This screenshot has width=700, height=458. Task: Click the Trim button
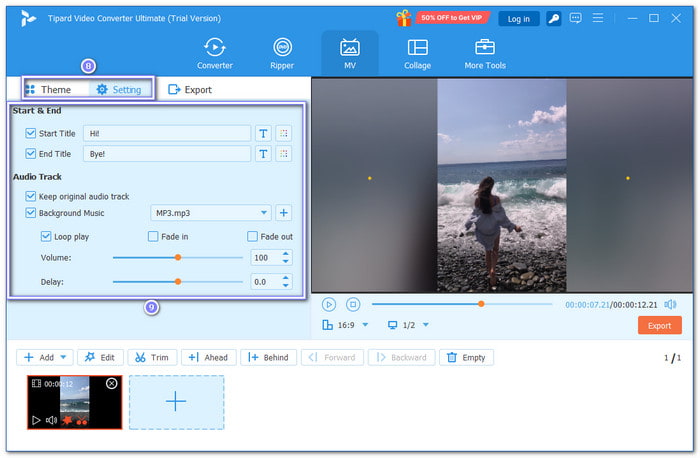pos(152,358)
